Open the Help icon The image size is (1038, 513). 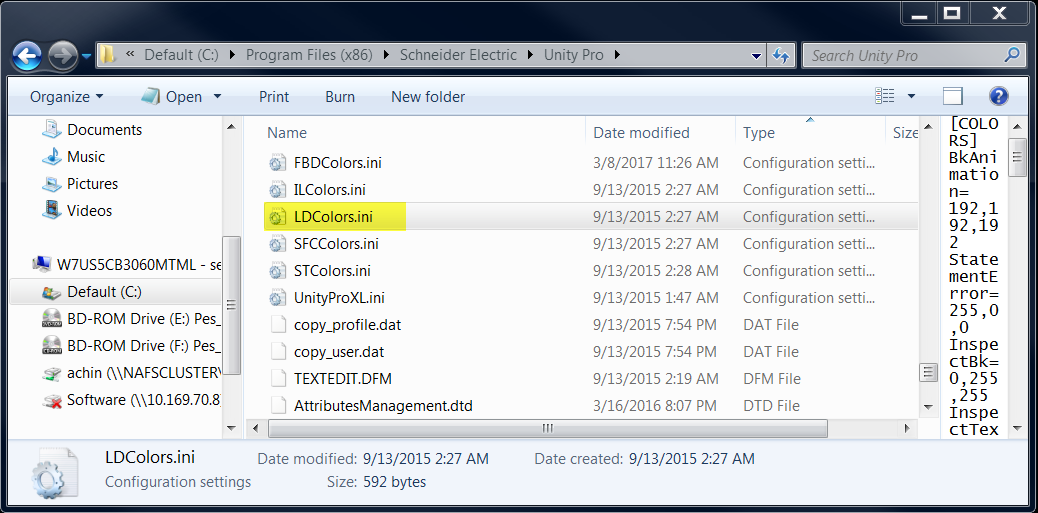click(x=998, y=97)
